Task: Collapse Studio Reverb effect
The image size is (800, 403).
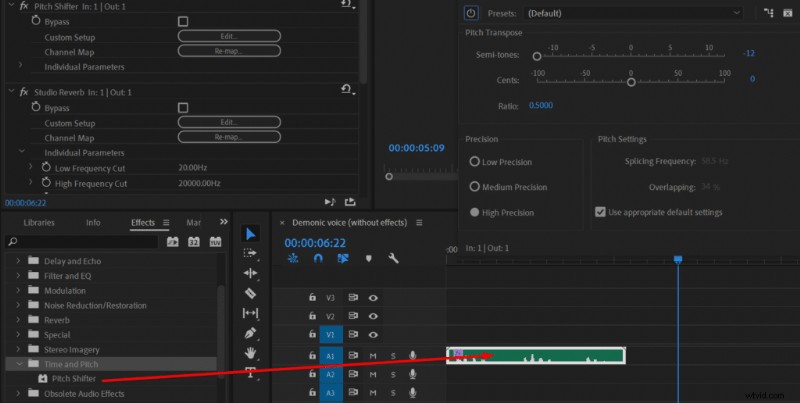Action: click(x=11, y=91)
